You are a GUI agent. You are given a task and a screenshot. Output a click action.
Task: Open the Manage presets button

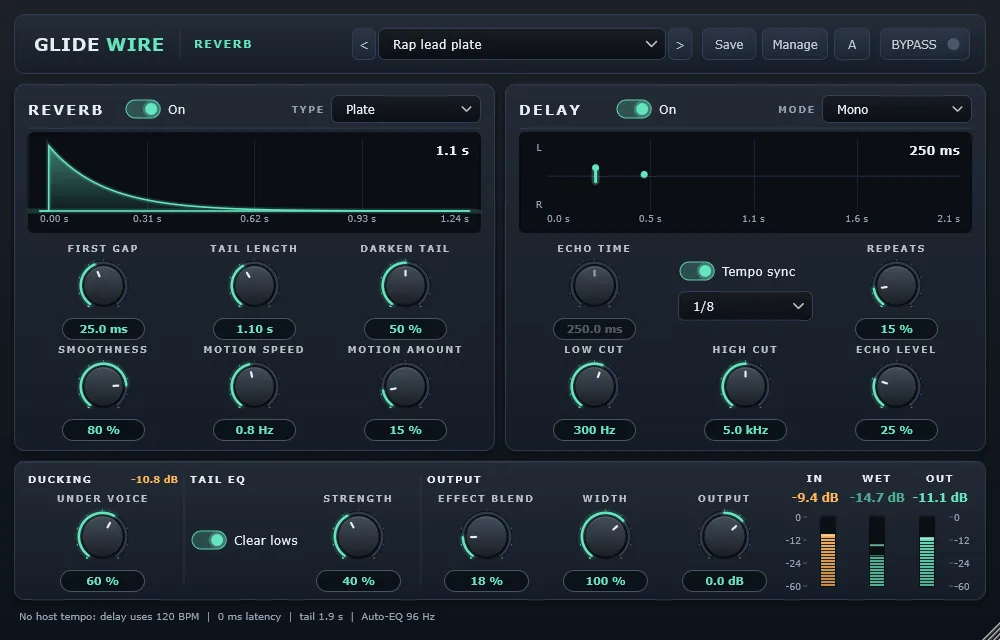click(795, 45)
